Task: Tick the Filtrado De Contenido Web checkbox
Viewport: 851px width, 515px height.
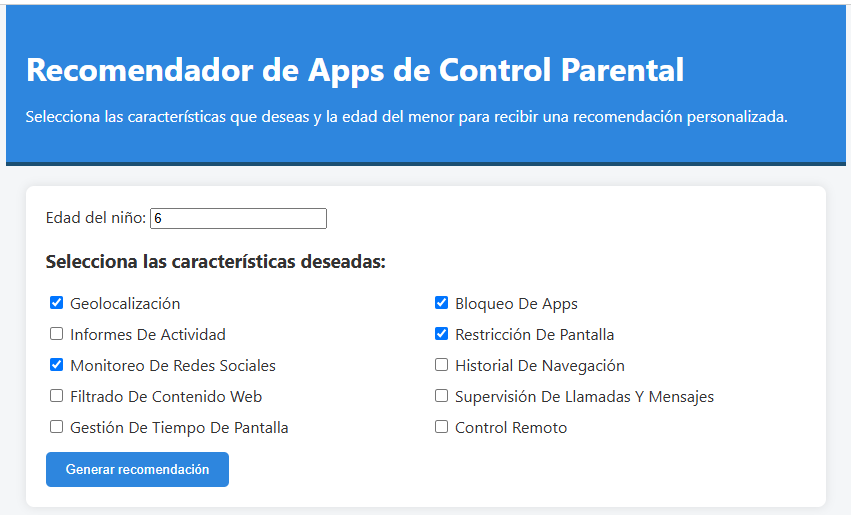Action: tap(56, 396)
